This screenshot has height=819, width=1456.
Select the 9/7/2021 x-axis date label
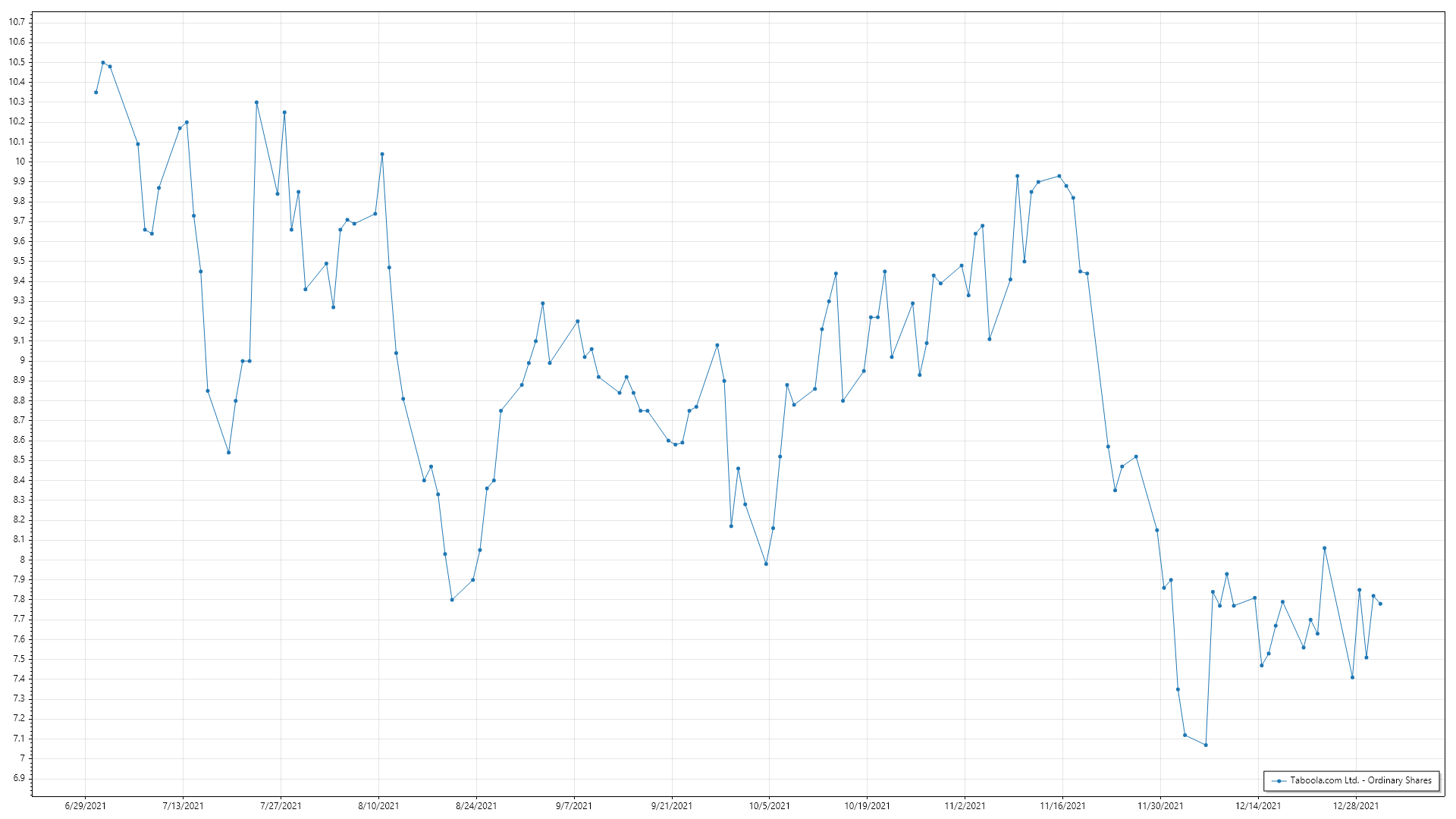point(574,806)
